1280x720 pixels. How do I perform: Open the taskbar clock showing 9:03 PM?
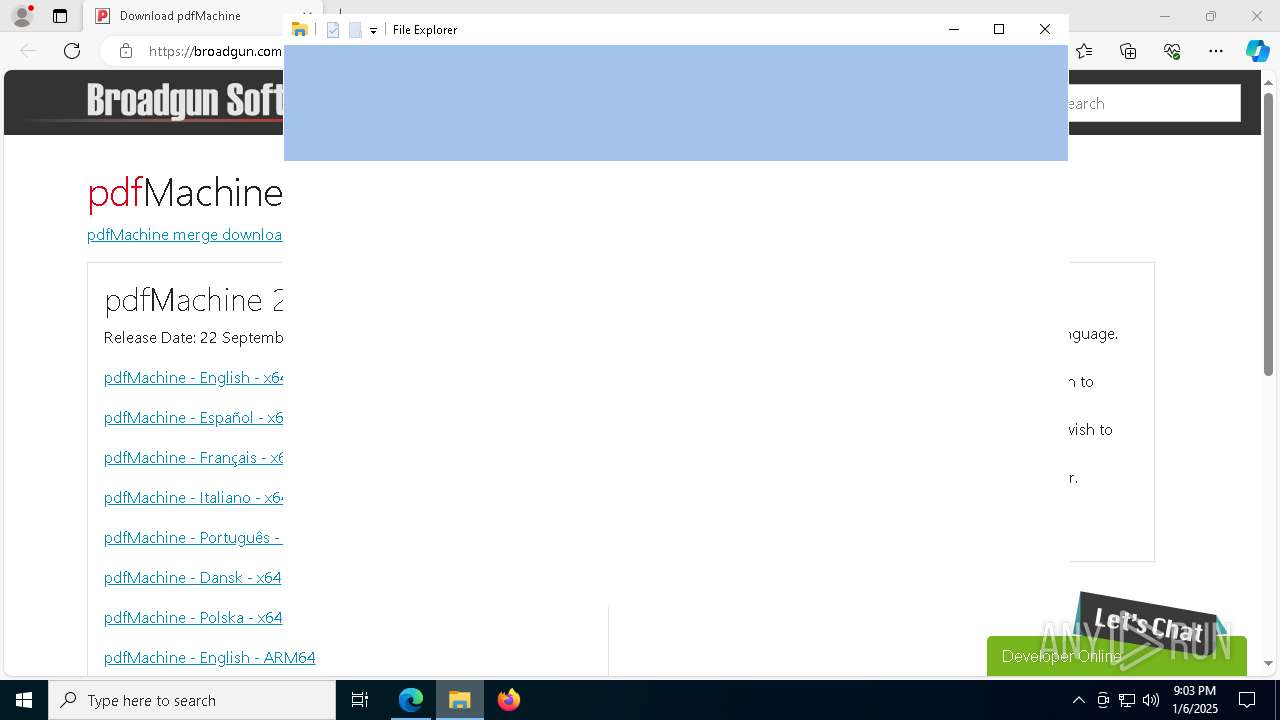click(x=1195, y=700)
